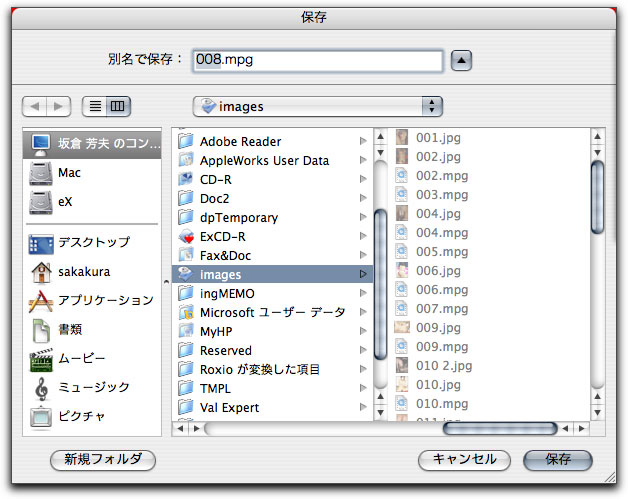The width and height of the screenshot is (628, 499).
Task: Click the 新規フォルダ button
Action: coord(103,460)
